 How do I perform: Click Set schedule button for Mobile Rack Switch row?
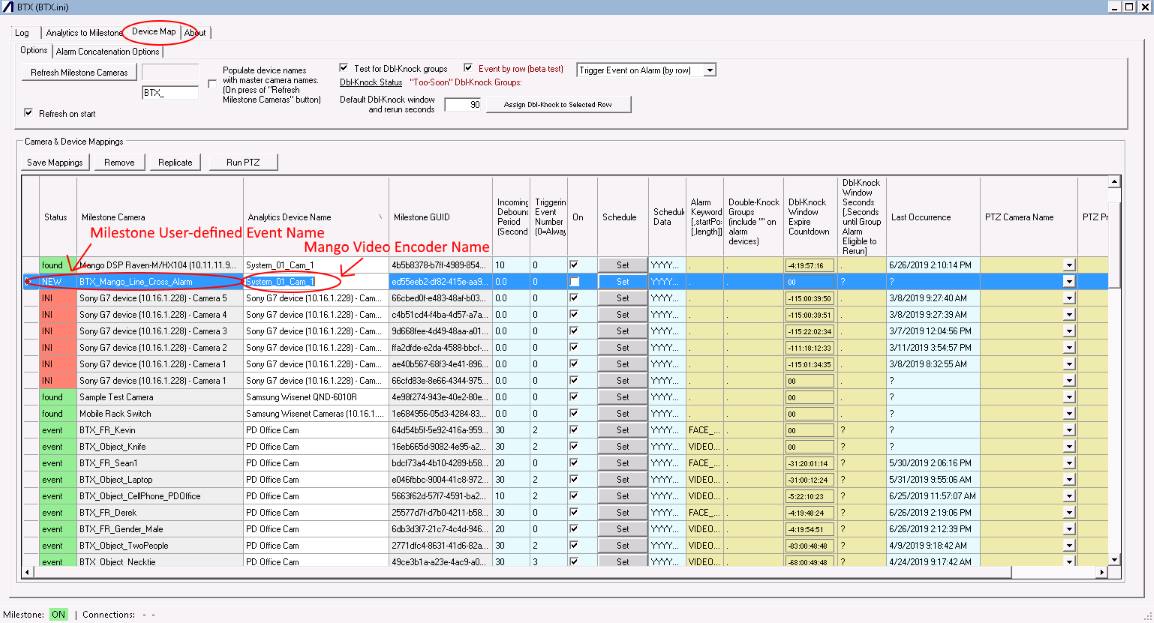(623, 413)
